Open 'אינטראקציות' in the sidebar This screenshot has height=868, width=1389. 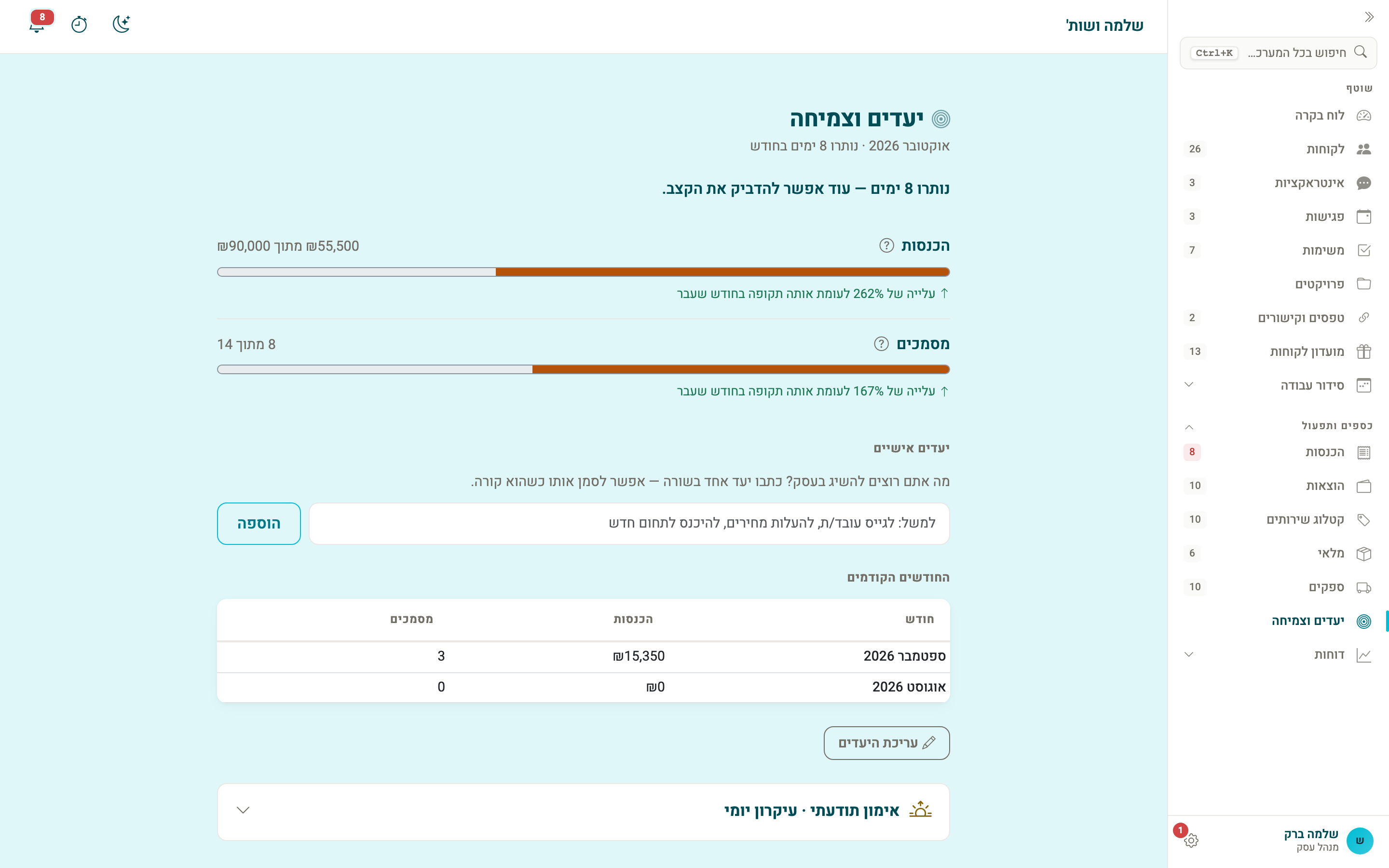tap(1278, 183)
